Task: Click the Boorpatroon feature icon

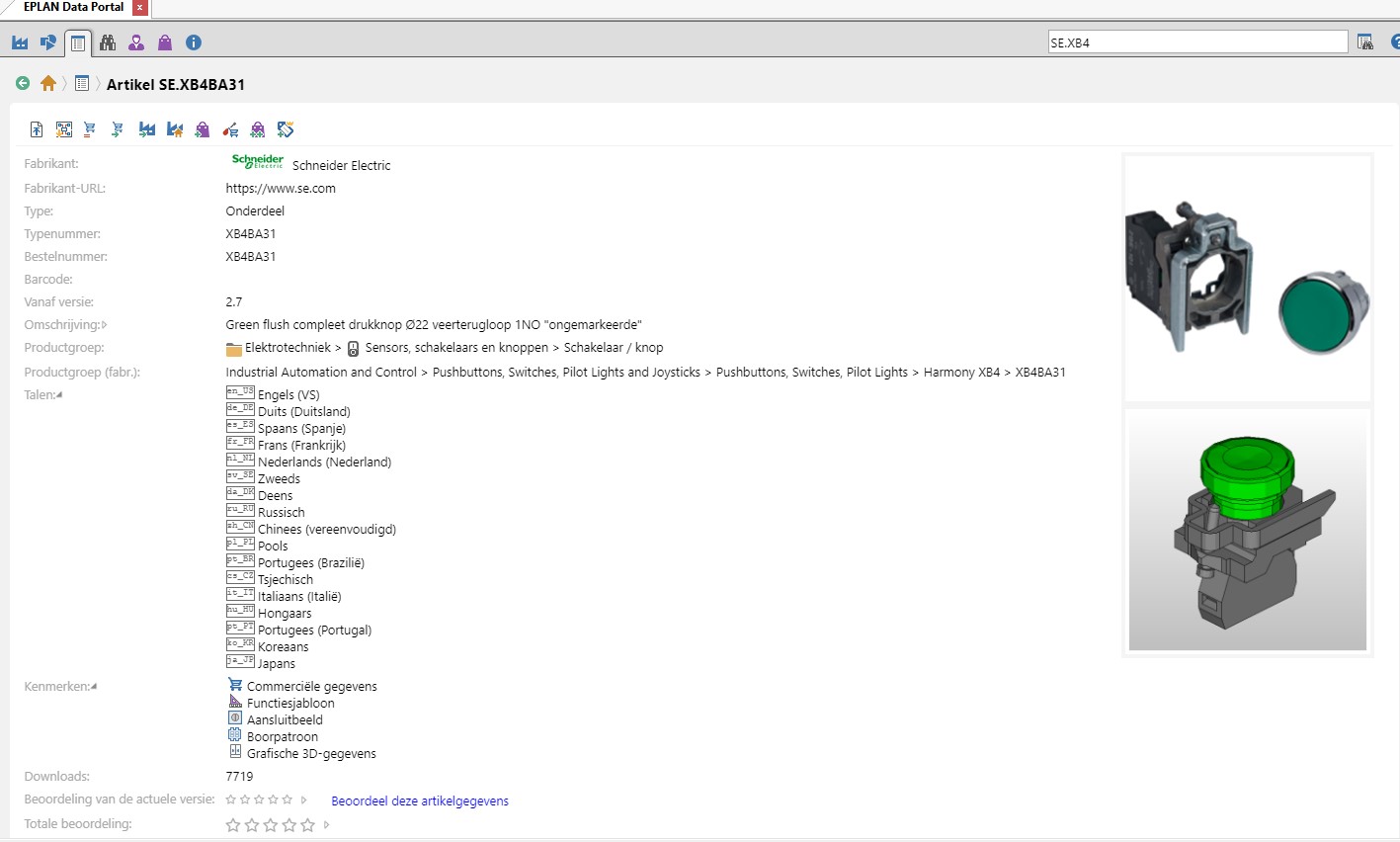Action: click(235, 735)
